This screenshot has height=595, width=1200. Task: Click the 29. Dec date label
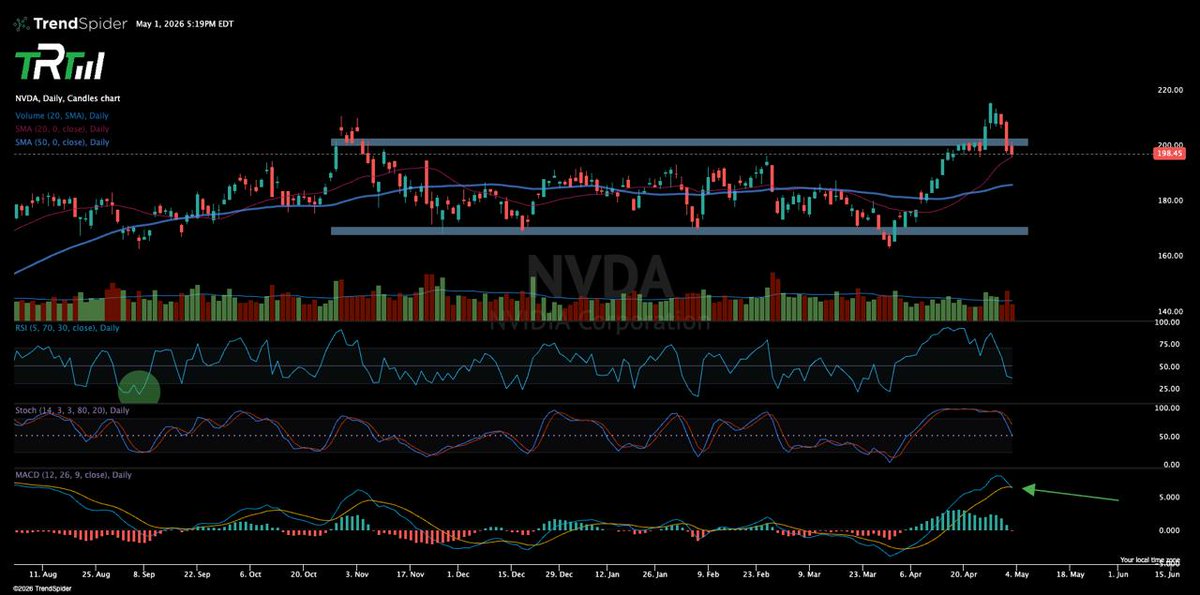[x=560, y=577]
